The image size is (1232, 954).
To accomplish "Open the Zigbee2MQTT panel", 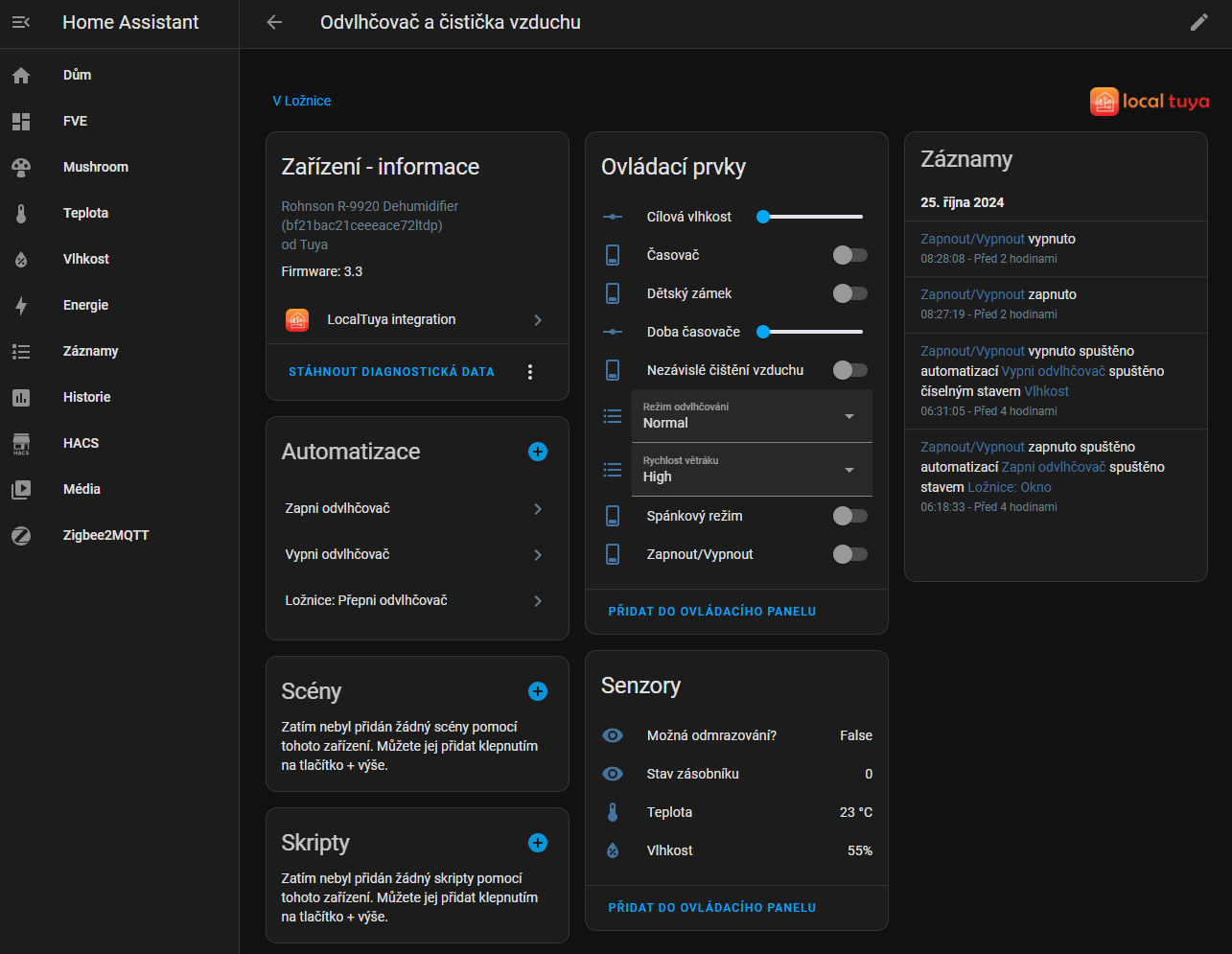I will [x=119, y=535].
